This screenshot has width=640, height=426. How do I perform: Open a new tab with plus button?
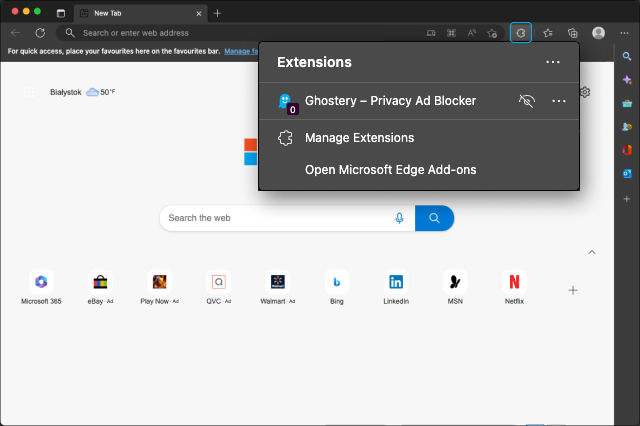(218, 13)
